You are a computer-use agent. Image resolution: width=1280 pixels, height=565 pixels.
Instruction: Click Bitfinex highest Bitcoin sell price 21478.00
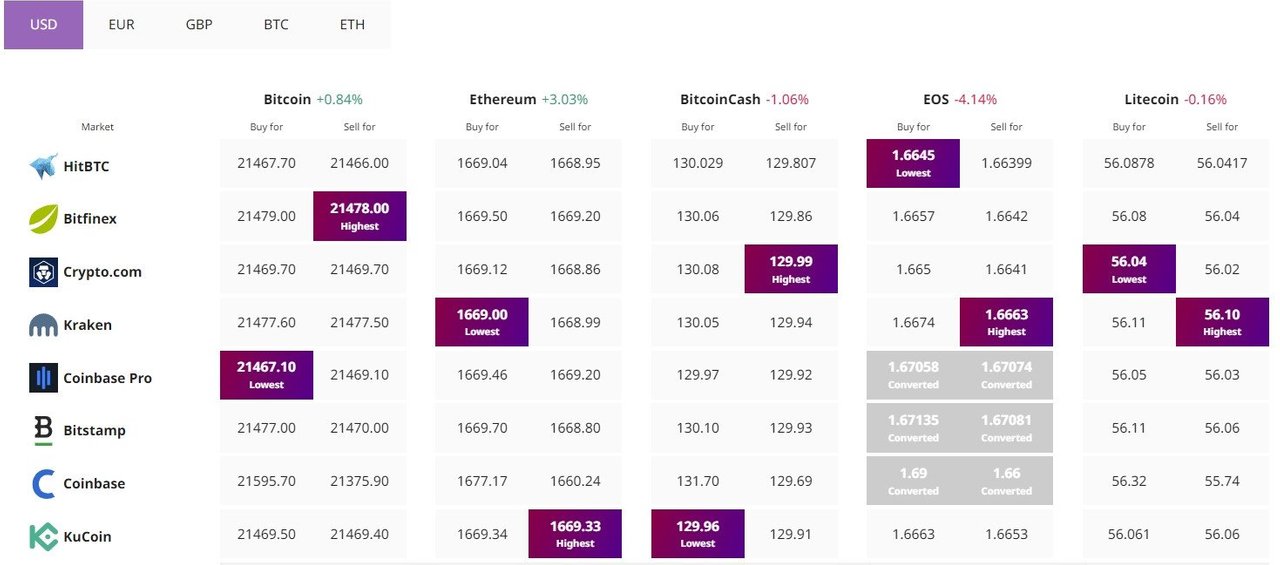tap(359, 216)
